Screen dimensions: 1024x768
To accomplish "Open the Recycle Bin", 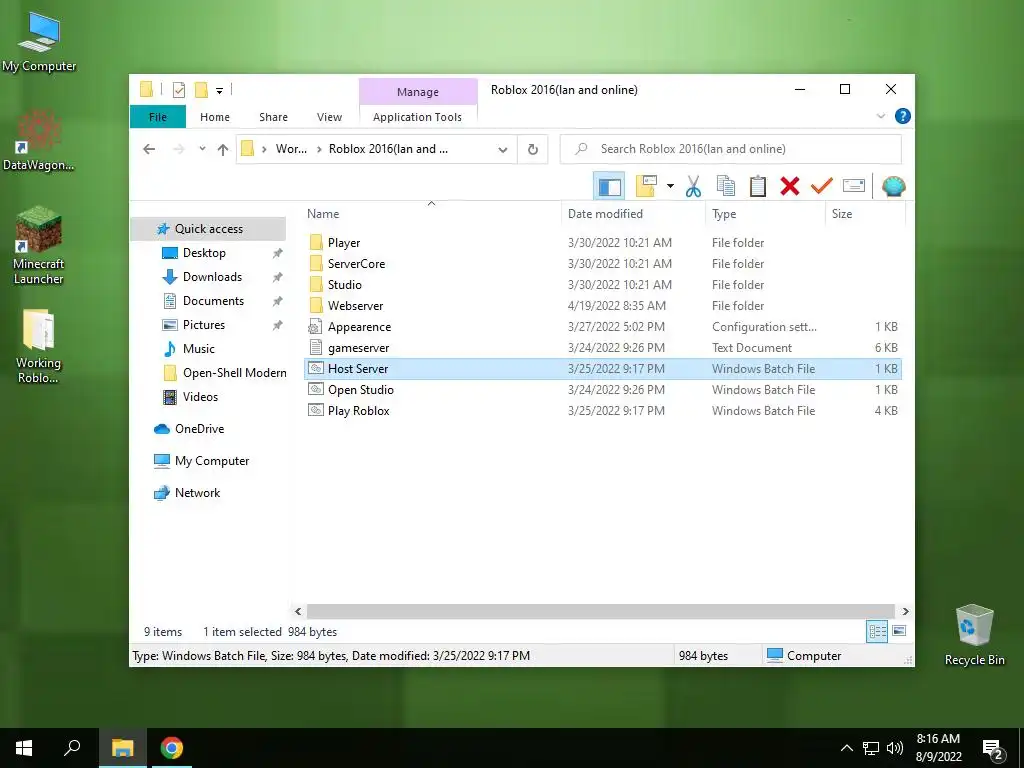I will [974, 635].
